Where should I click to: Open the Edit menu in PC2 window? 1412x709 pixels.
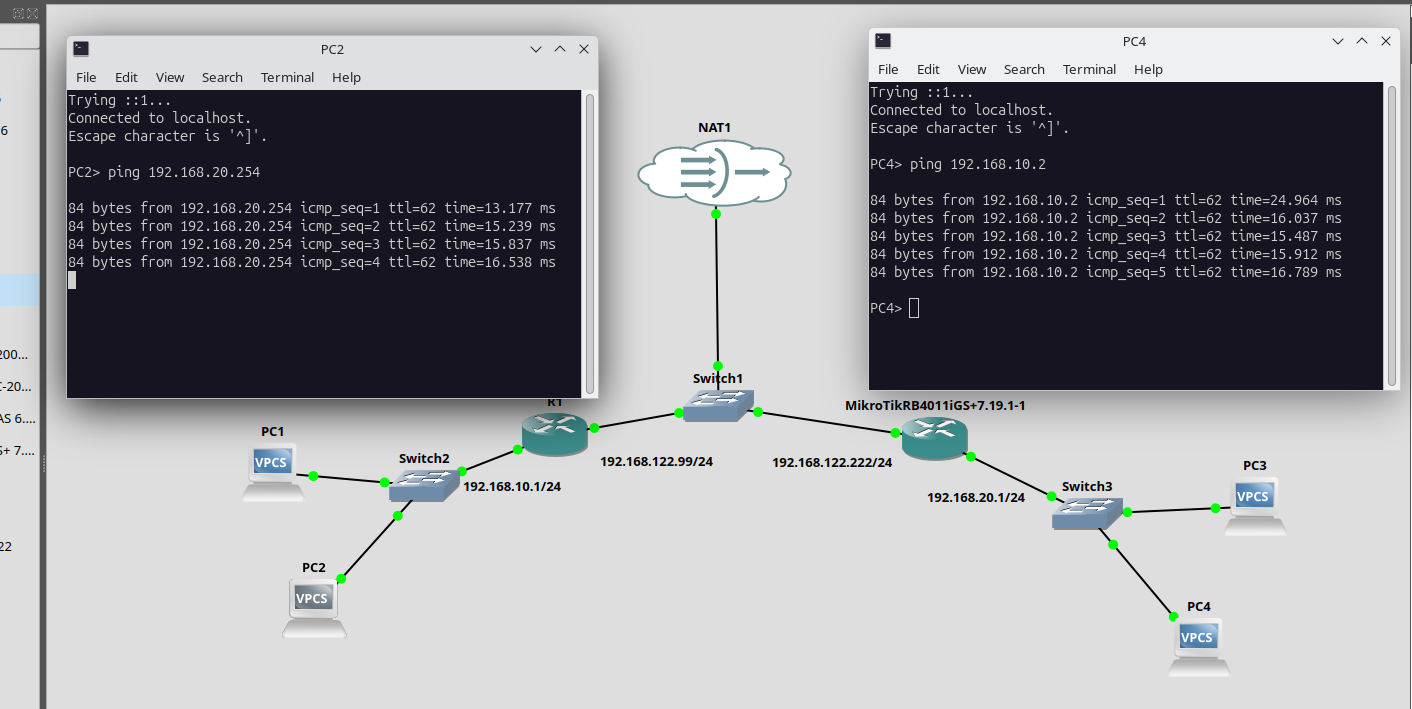pyautogui.click(x=126, y=77)
